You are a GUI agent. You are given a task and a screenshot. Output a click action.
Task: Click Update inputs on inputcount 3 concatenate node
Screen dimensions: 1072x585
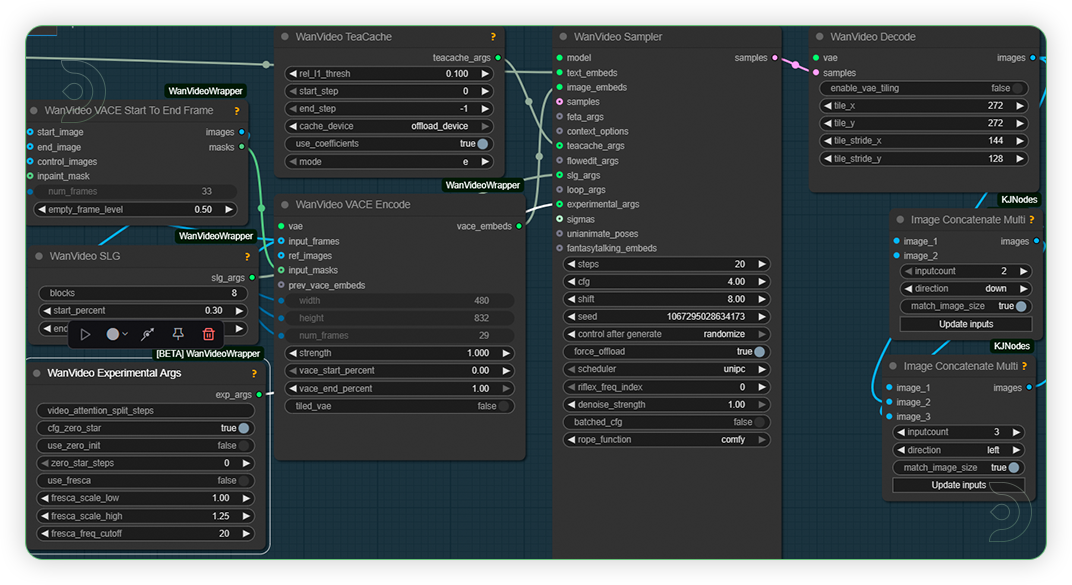click(959, 485)
